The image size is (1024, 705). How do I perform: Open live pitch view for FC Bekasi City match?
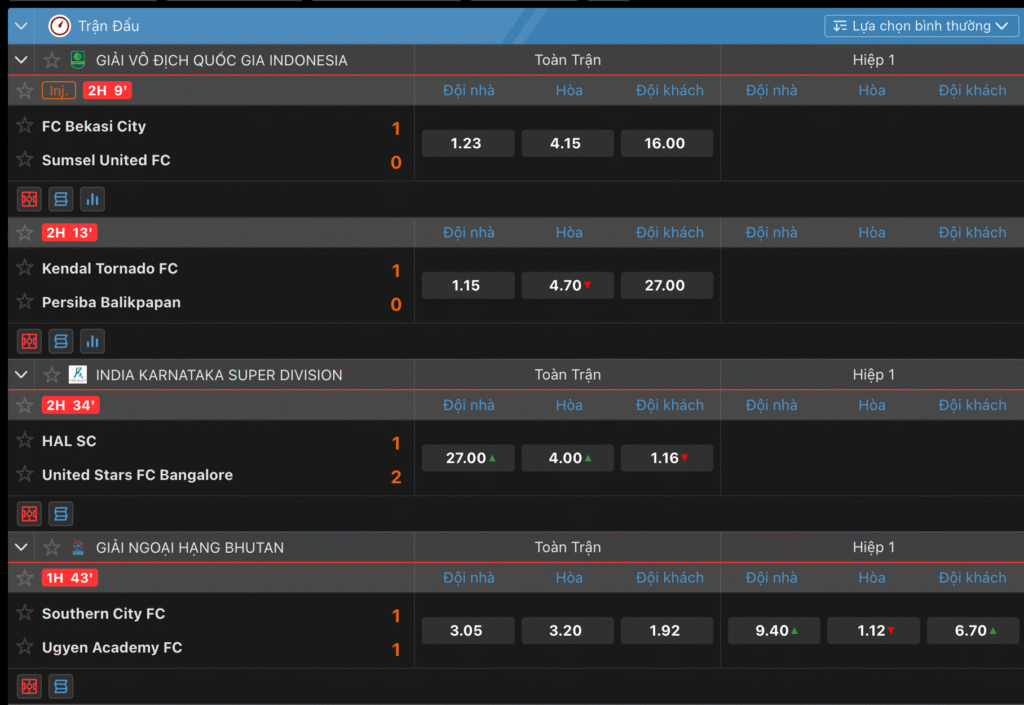pos(29,199)
